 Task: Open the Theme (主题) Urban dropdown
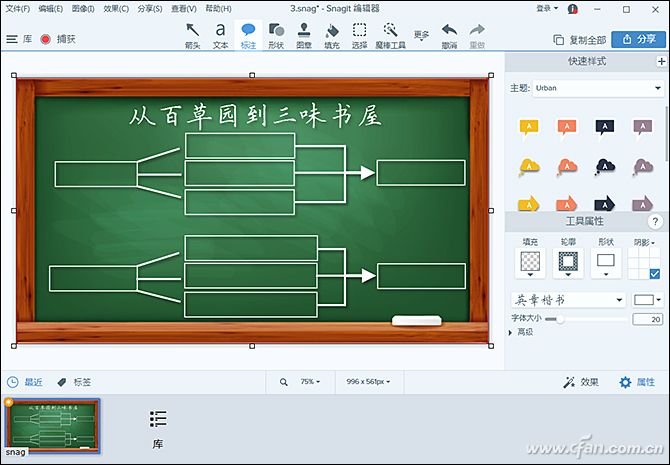(x=598, y=88)
